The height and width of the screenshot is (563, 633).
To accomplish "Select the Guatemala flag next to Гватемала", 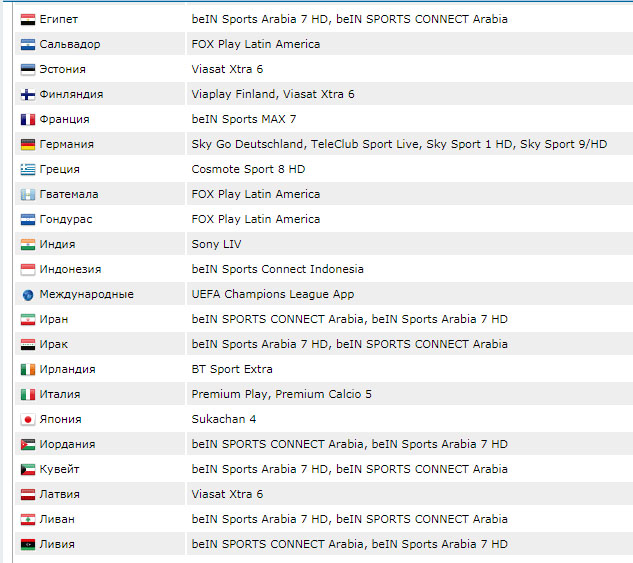I will [x=28, y=195].
